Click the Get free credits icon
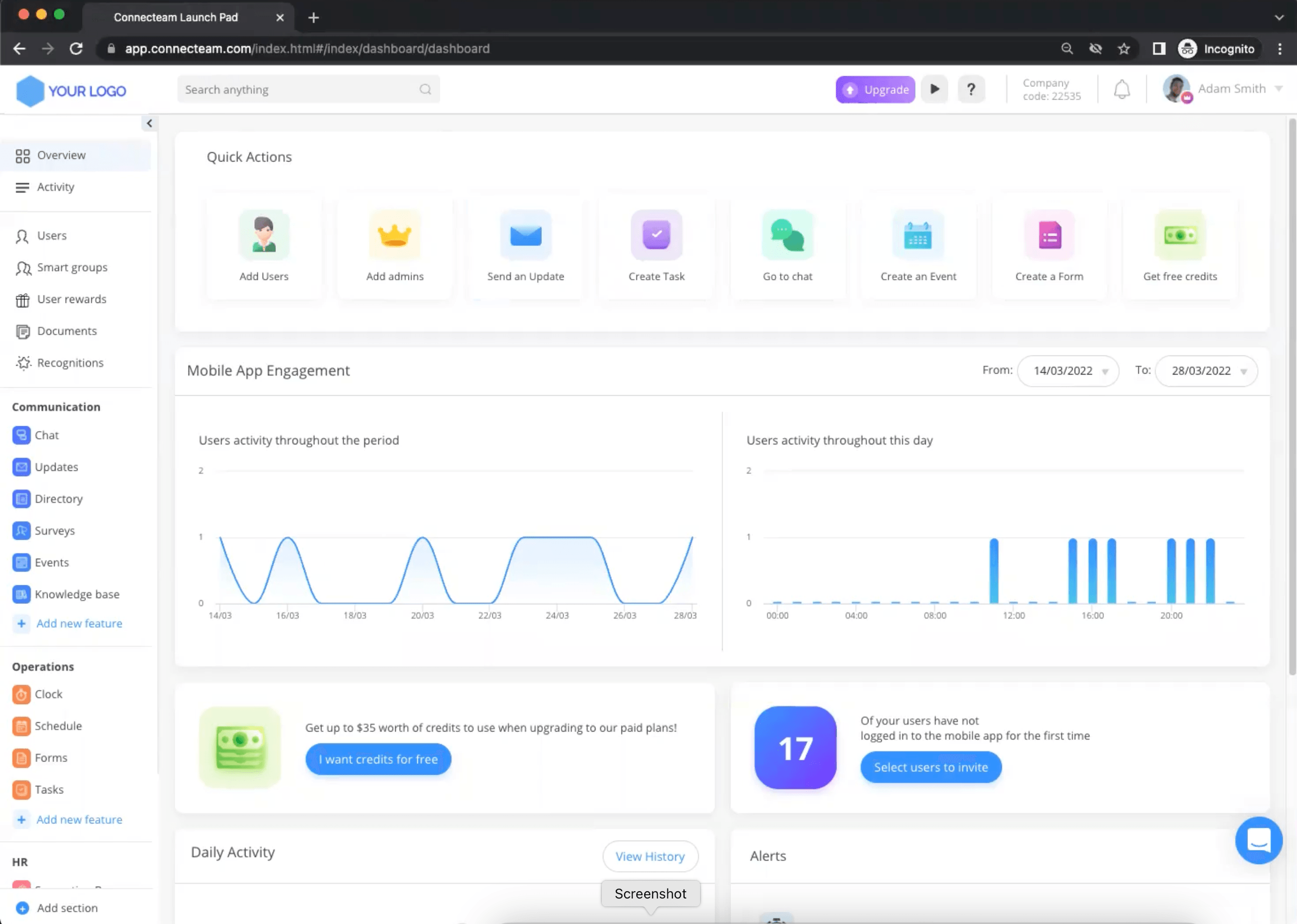 1180,235
